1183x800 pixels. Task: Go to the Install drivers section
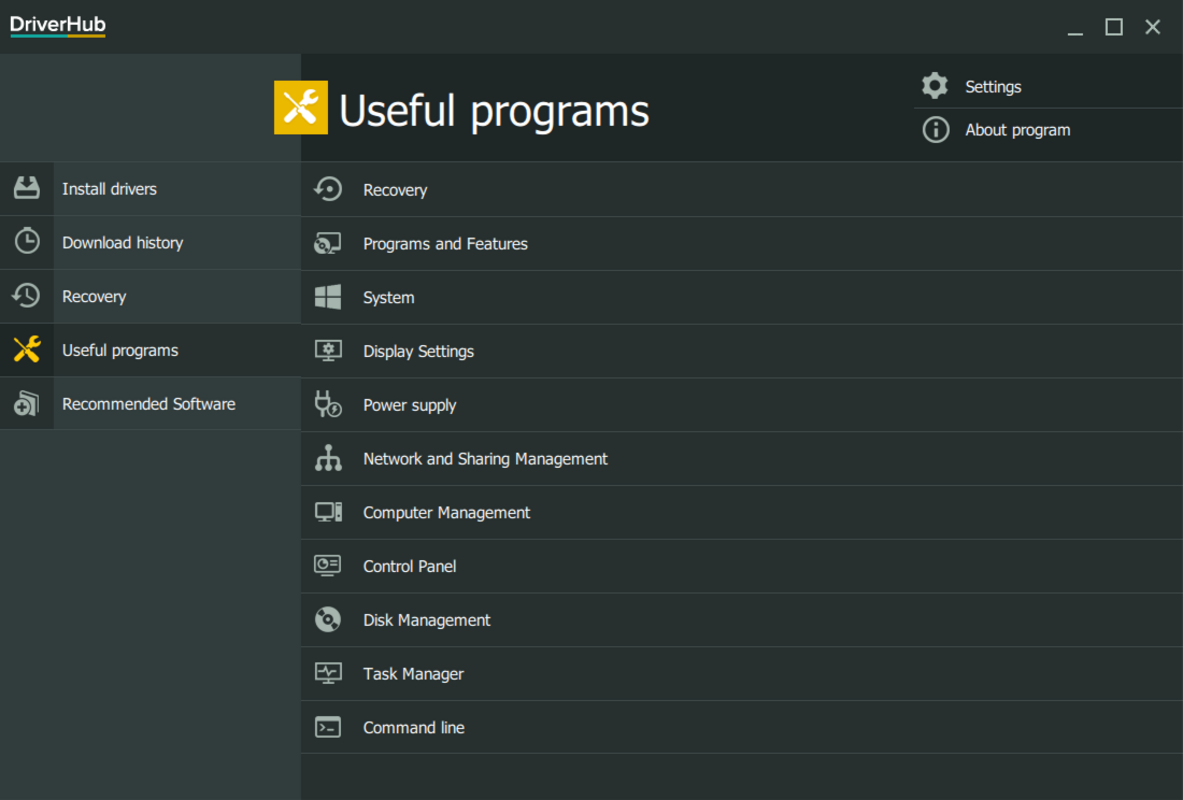[x=110, y=188]
